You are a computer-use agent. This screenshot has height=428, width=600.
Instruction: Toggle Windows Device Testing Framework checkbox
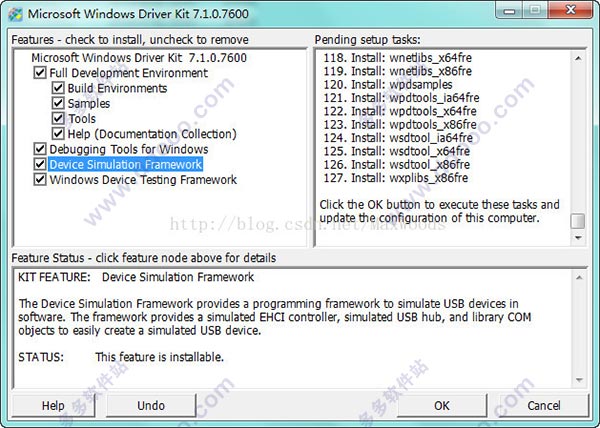(x=40, y=180)
